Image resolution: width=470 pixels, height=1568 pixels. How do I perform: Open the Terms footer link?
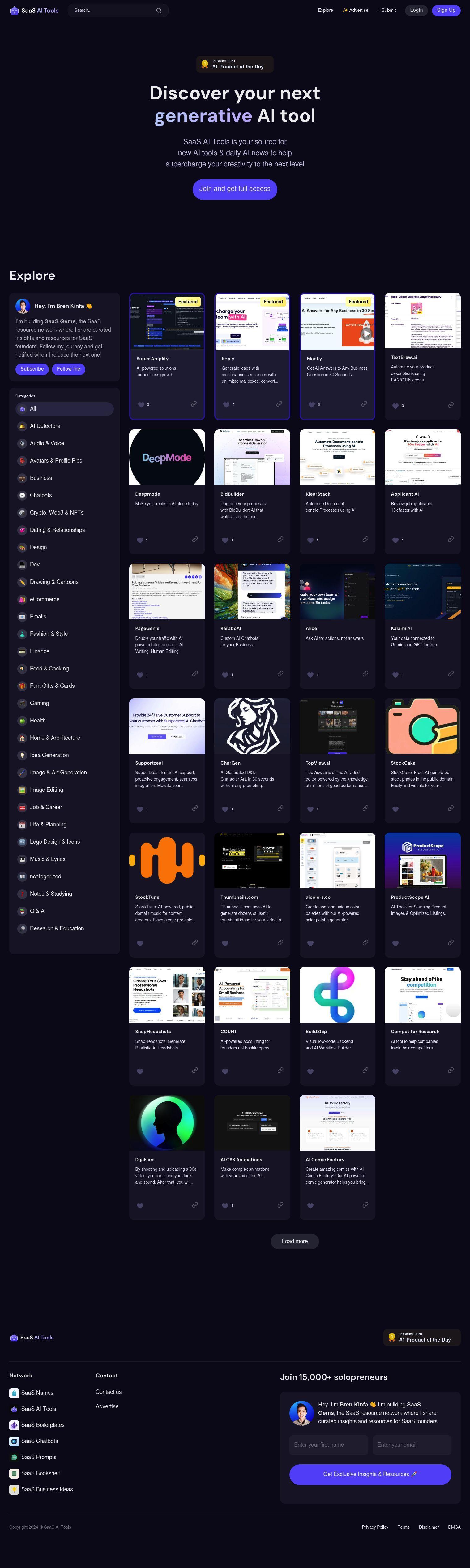click(x=404, y=1527)
